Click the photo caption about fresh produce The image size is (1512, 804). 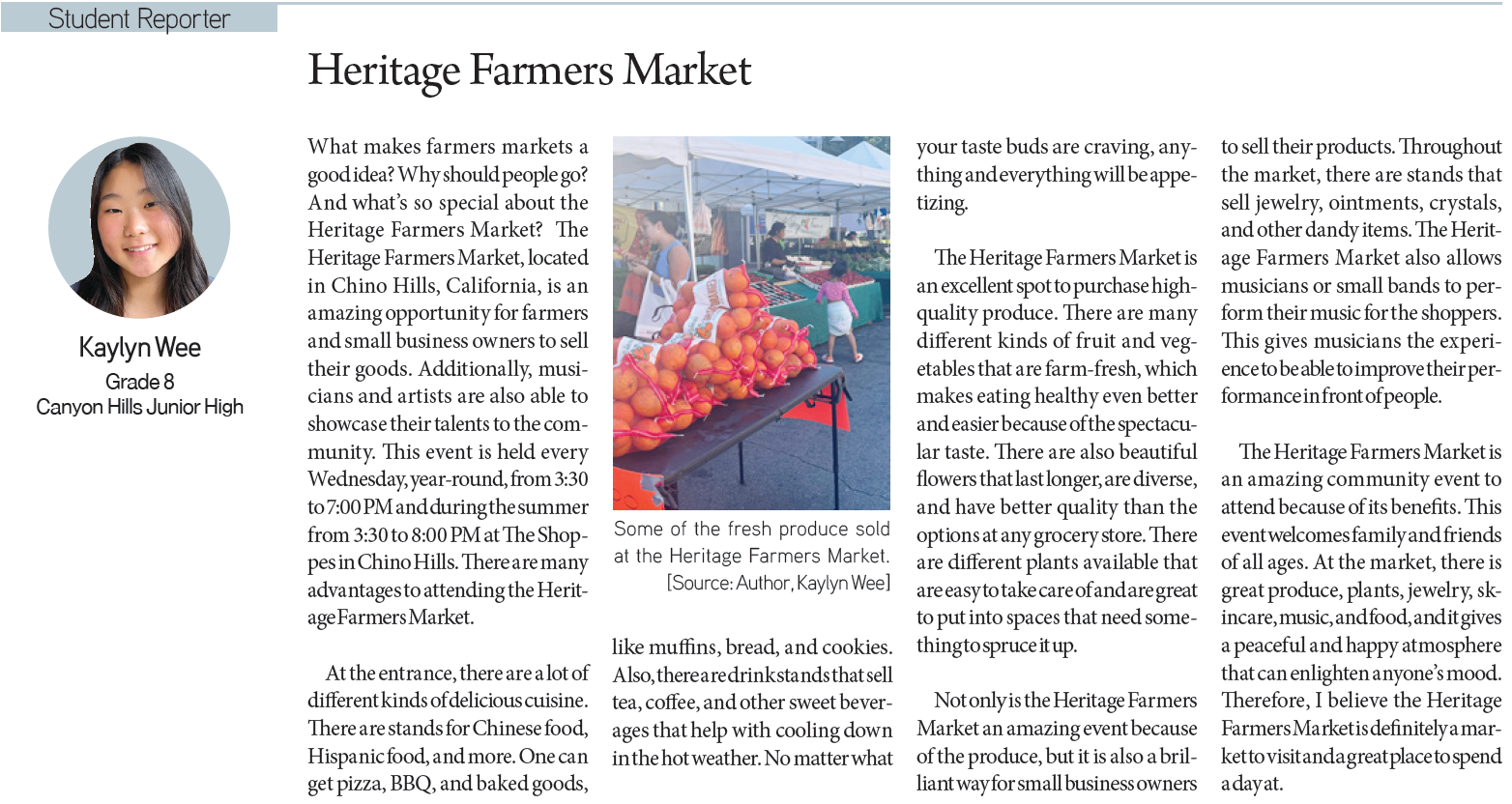pos(751,542)
